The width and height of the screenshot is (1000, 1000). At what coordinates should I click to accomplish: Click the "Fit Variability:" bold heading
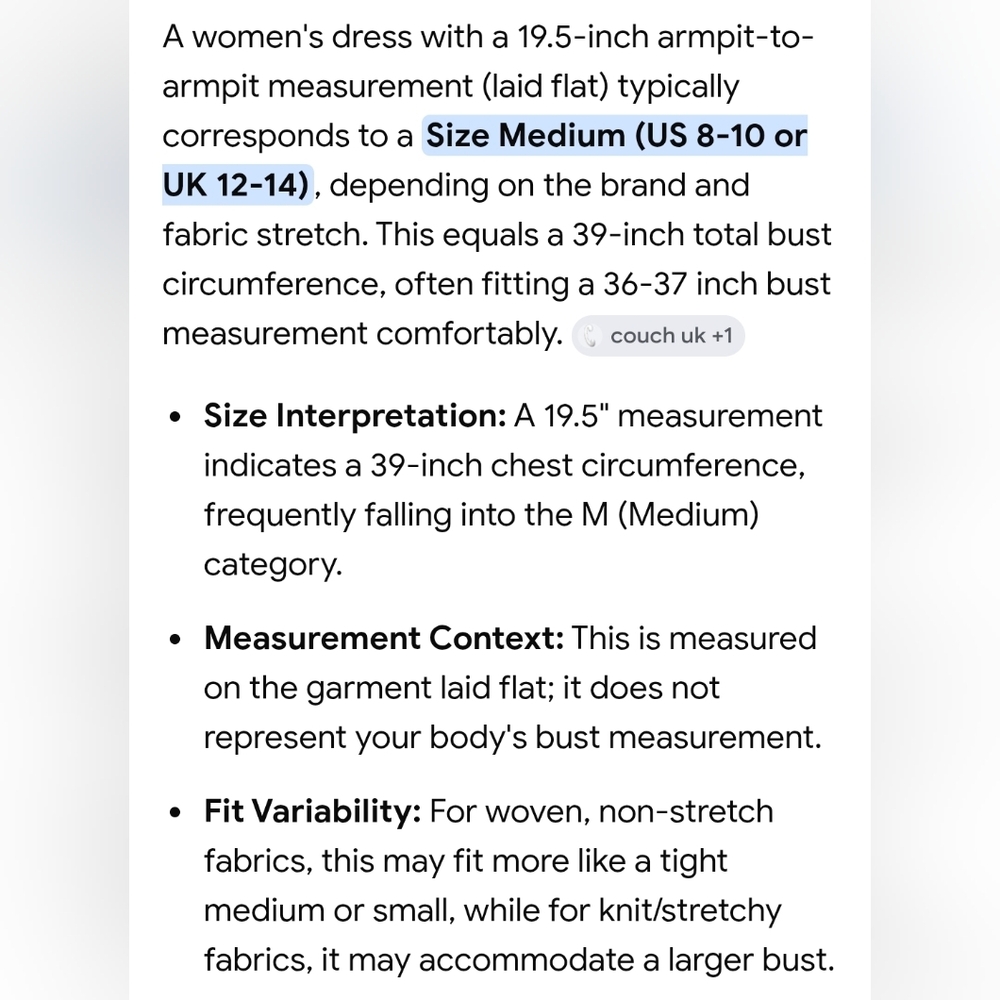pyautogui.click(x=312, y=811)
